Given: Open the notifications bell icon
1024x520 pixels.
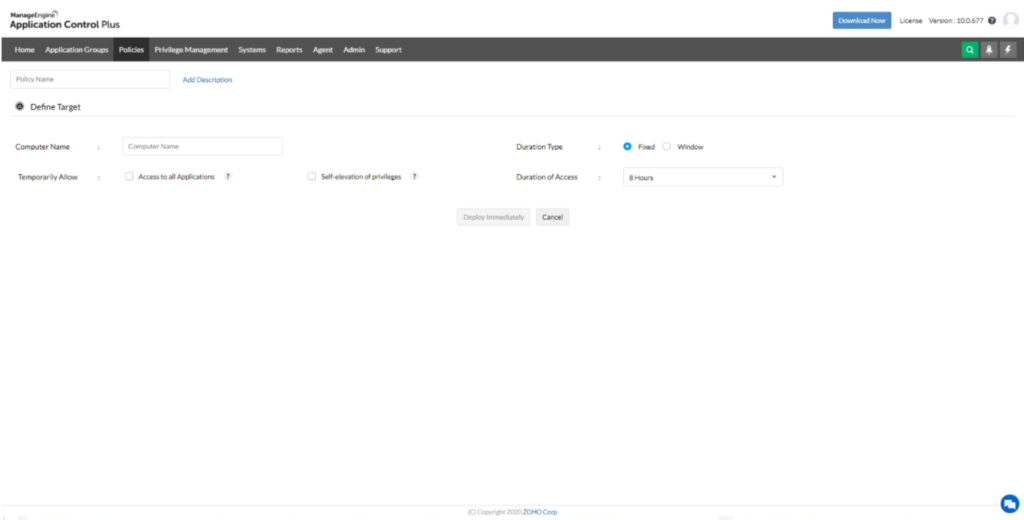Looking at the screenshot, I should 989,50.
